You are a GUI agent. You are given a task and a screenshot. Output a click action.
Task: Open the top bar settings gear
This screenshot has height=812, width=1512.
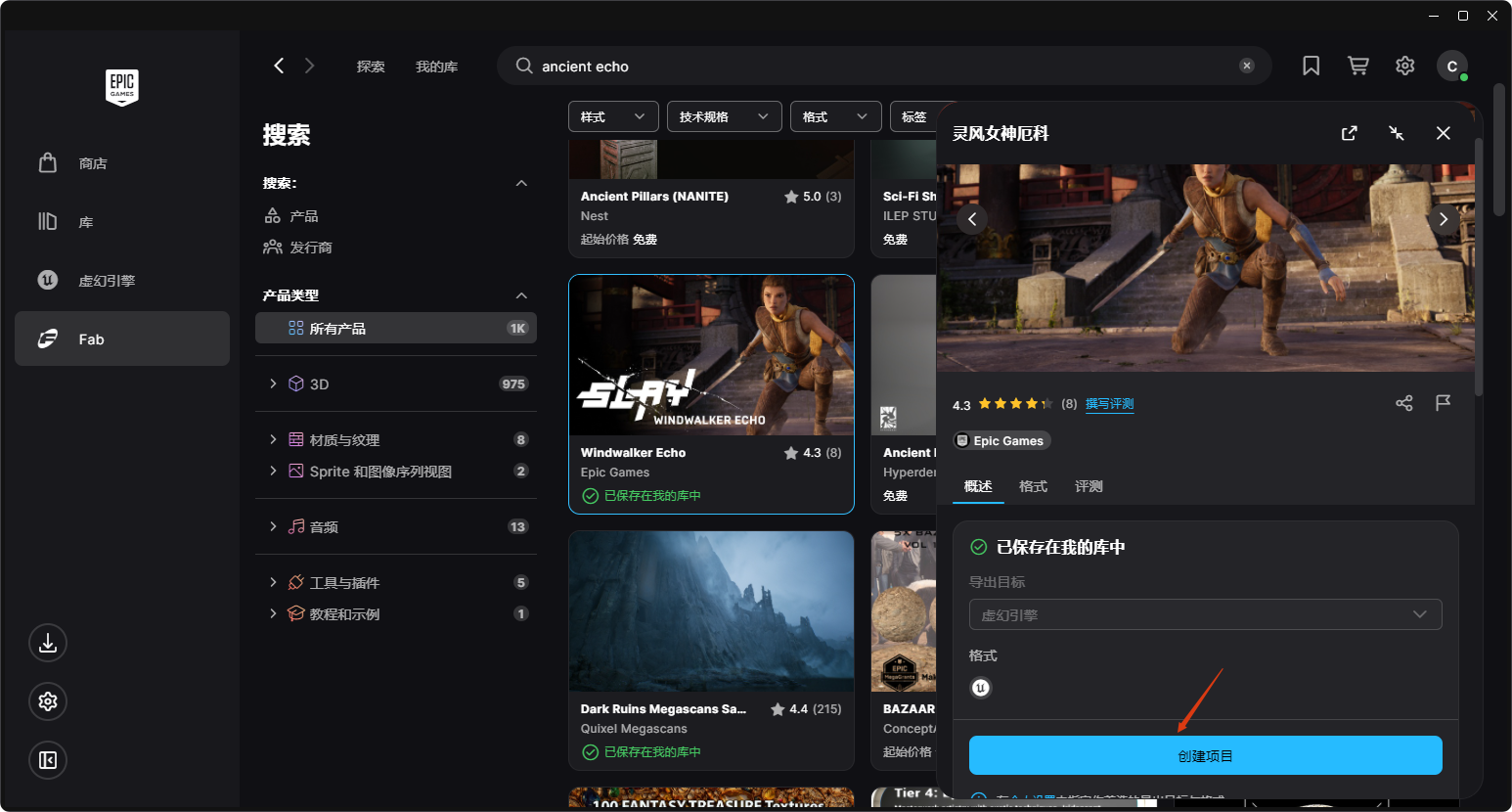pyautogui.click(x=1405, y=66)
